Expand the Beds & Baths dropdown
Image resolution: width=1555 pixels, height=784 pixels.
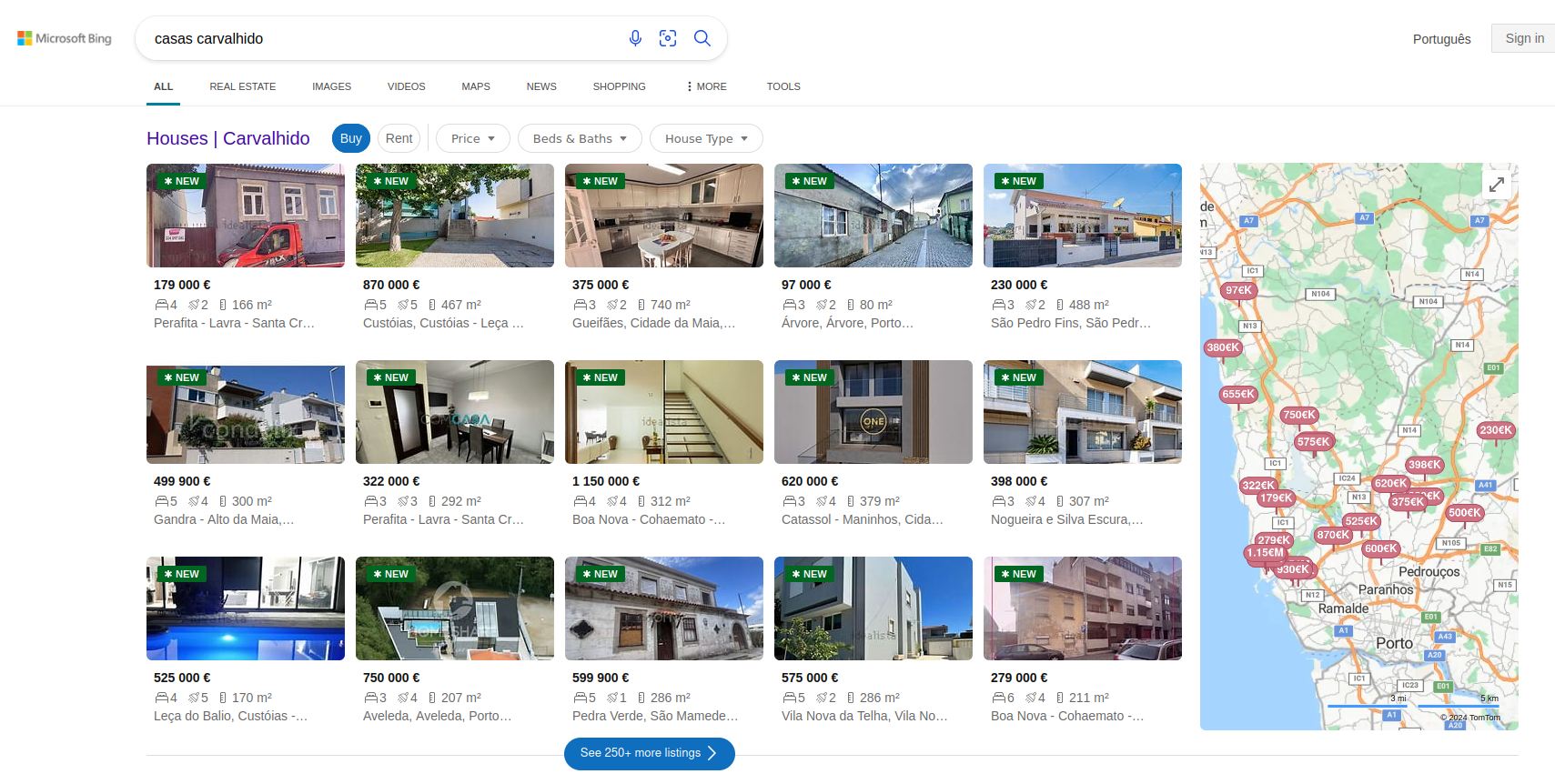click(x=580, y=138)
